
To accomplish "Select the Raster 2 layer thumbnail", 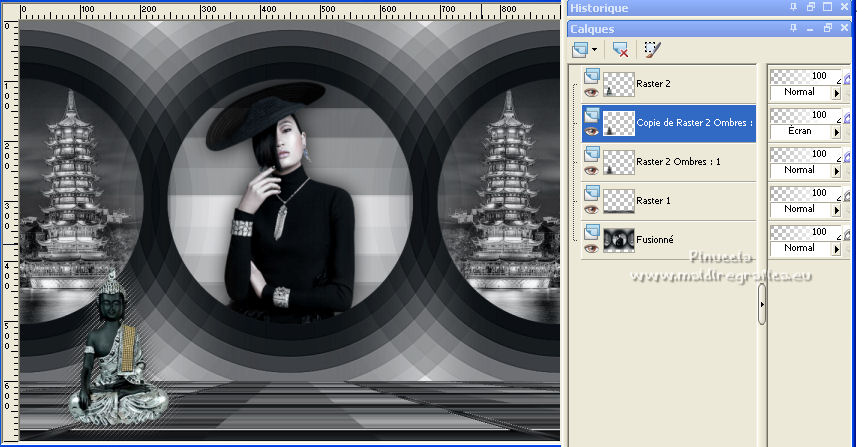I will click(x=619, y=84).
